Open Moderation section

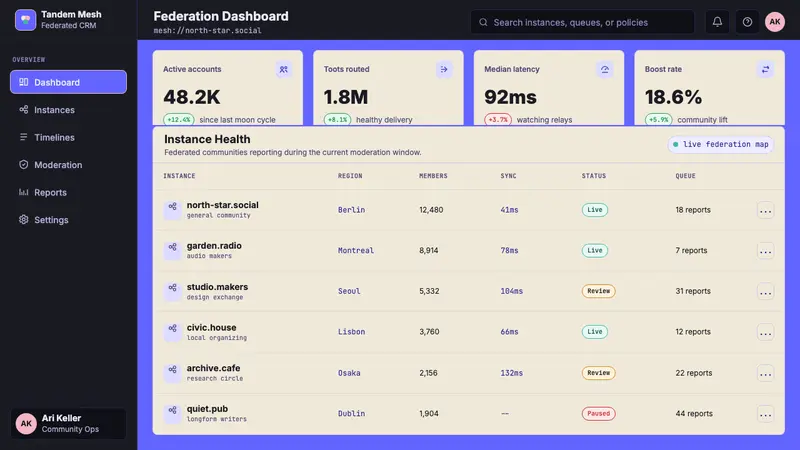tap(68, 165)
